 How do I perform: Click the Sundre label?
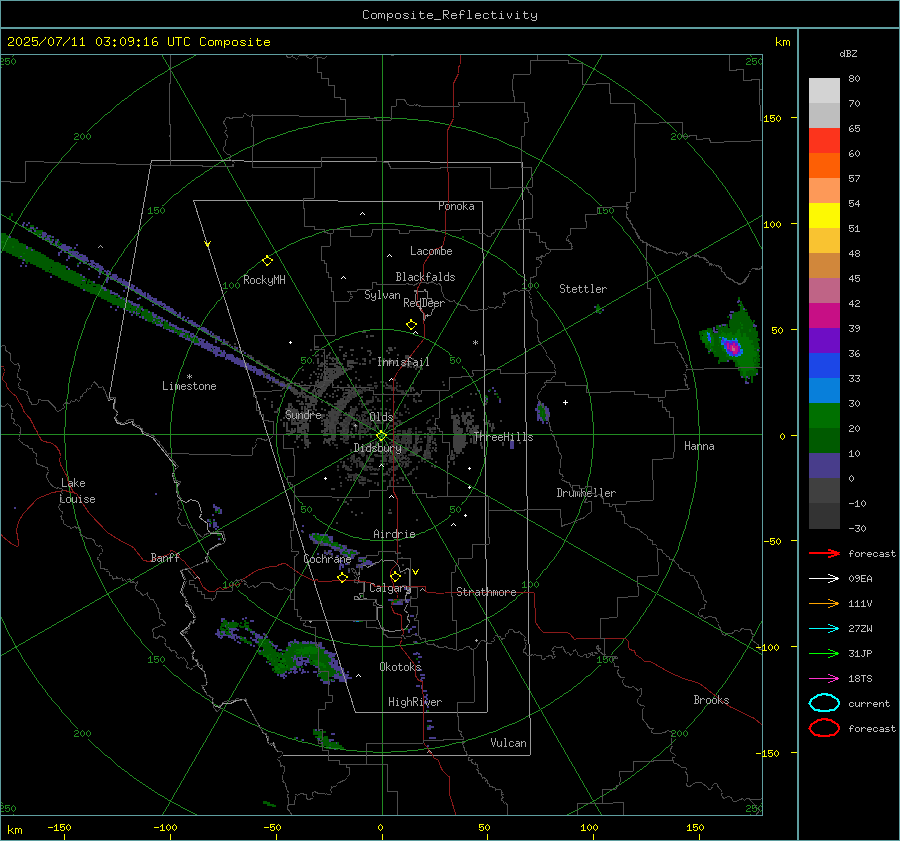[303, 414]
